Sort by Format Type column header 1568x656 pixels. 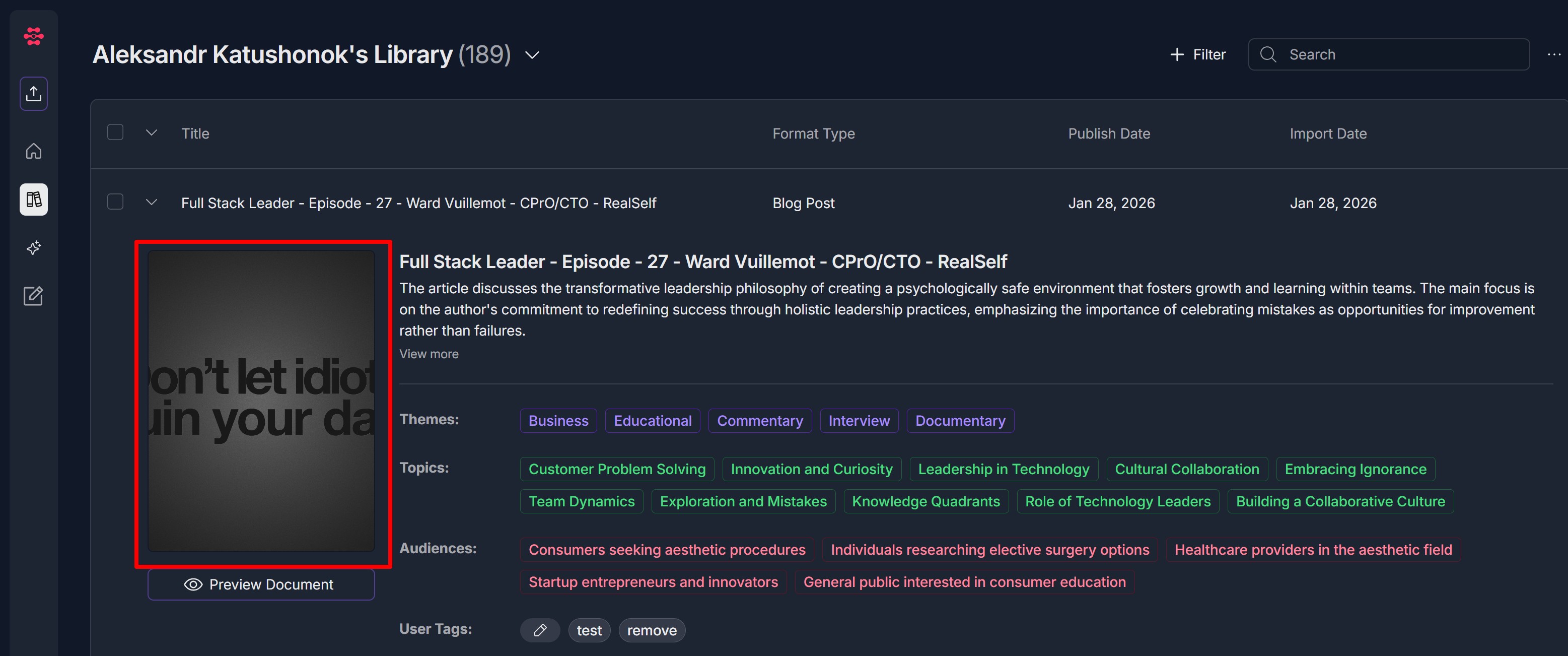coord(813,134)
